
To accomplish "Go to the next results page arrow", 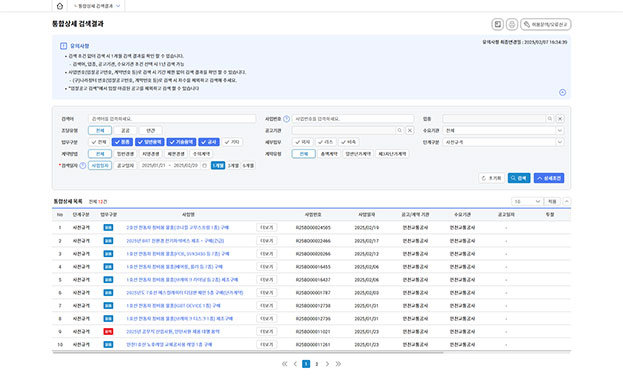I will click(327, 364).
